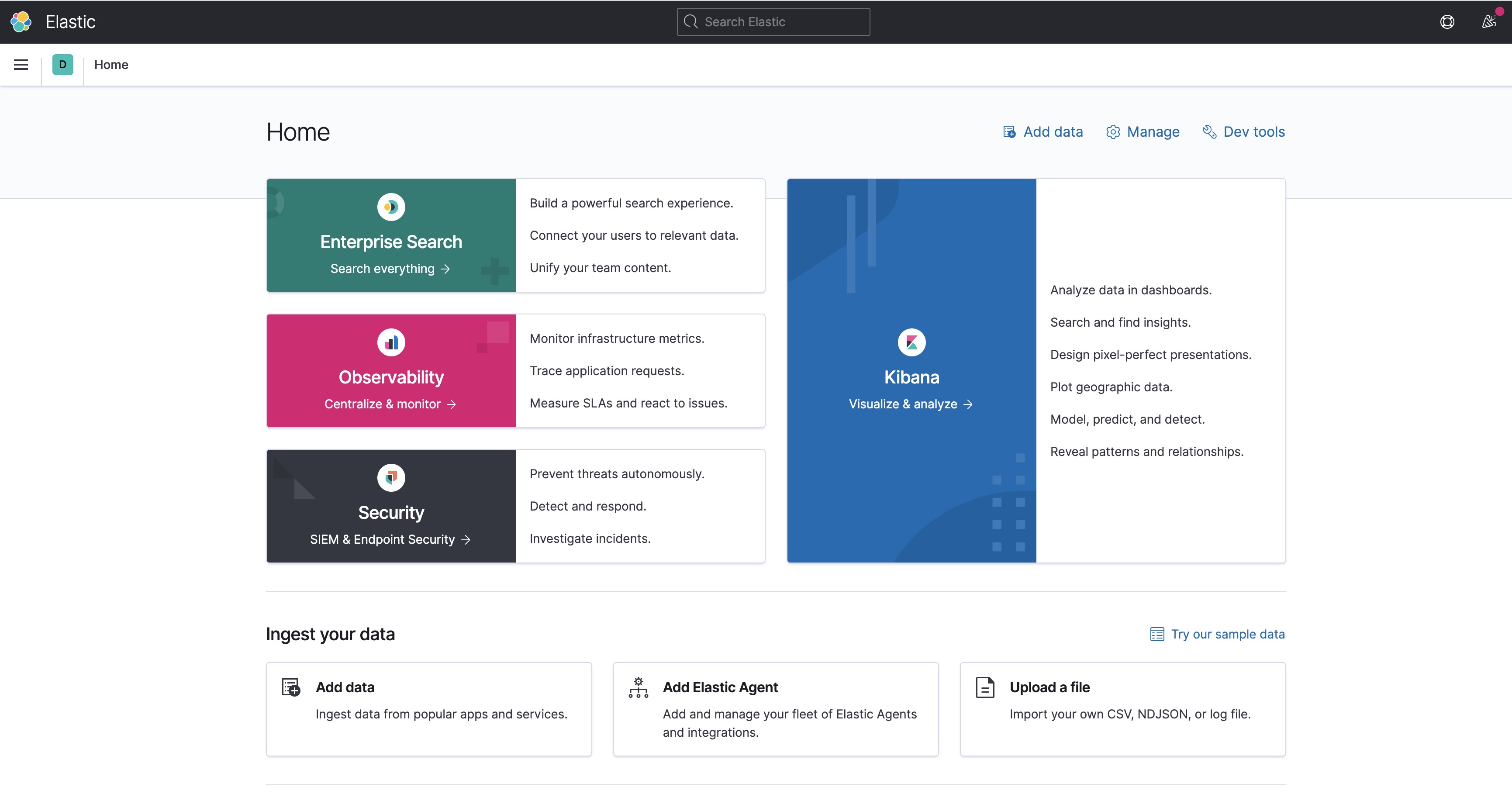Click the Enterprise Search logo icon
The height and width of the screenshot is (794, 1512).
391,207
